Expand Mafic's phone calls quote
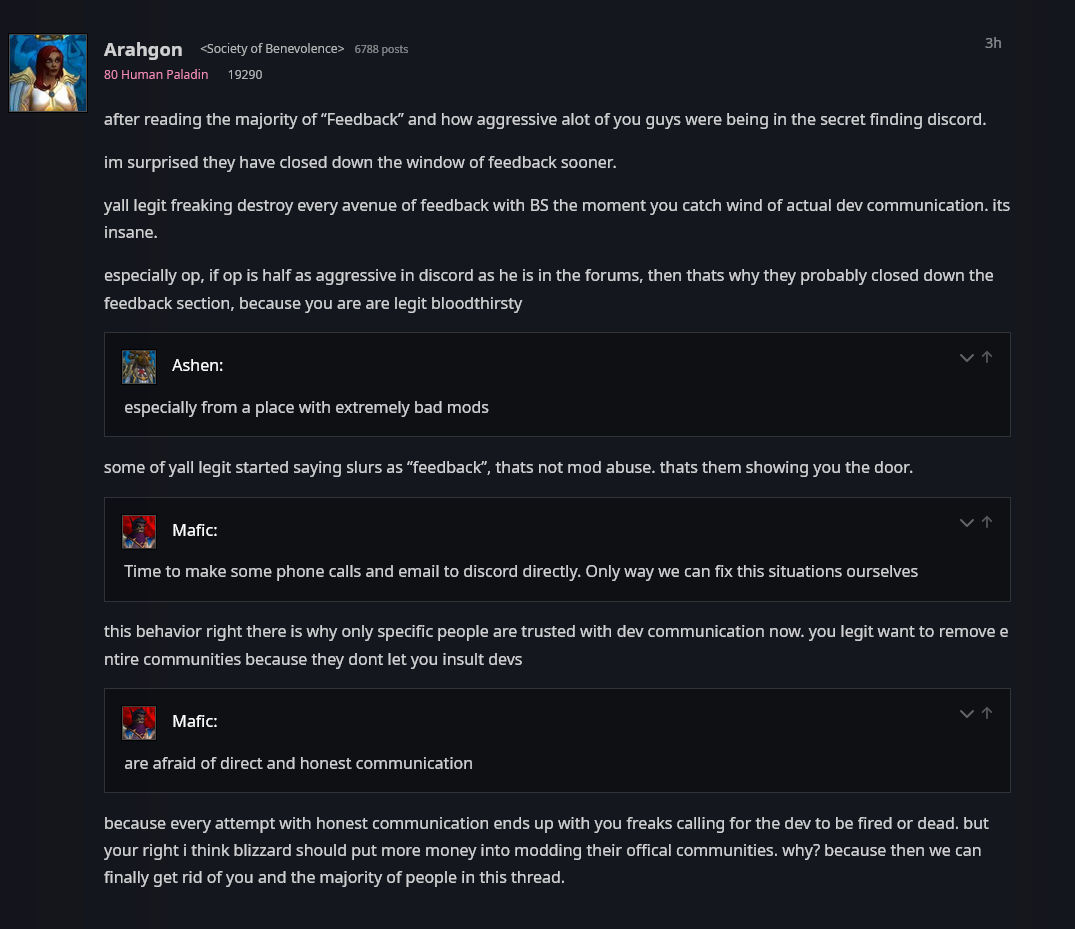This screenshot has width=1075, height=929. [966, 522]
